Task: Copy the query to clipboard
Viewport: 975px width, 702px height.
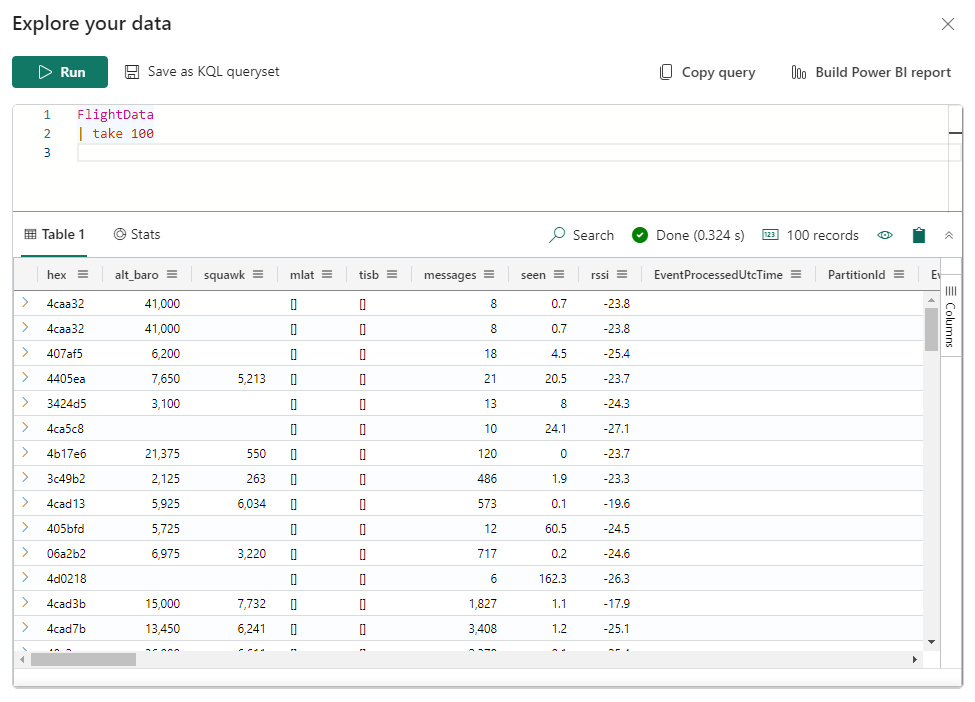Action: click(708, 72)
